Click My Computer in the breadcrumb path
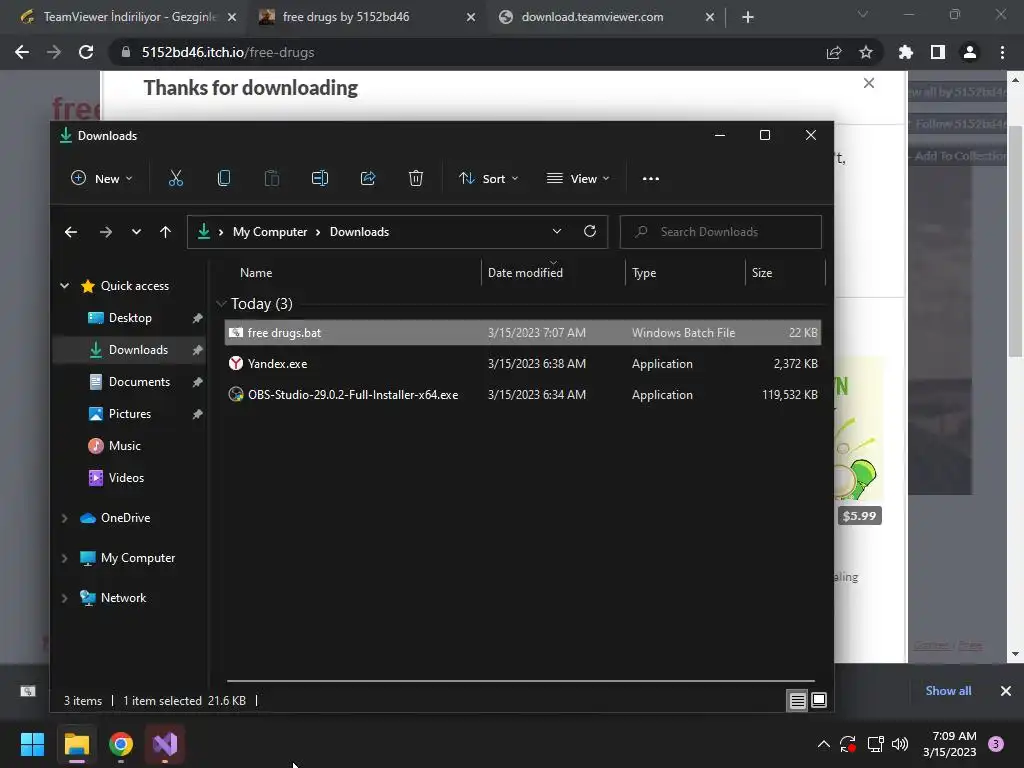Screen dimensions: 1024x768 pyautogui.click(x=270, y=232)
